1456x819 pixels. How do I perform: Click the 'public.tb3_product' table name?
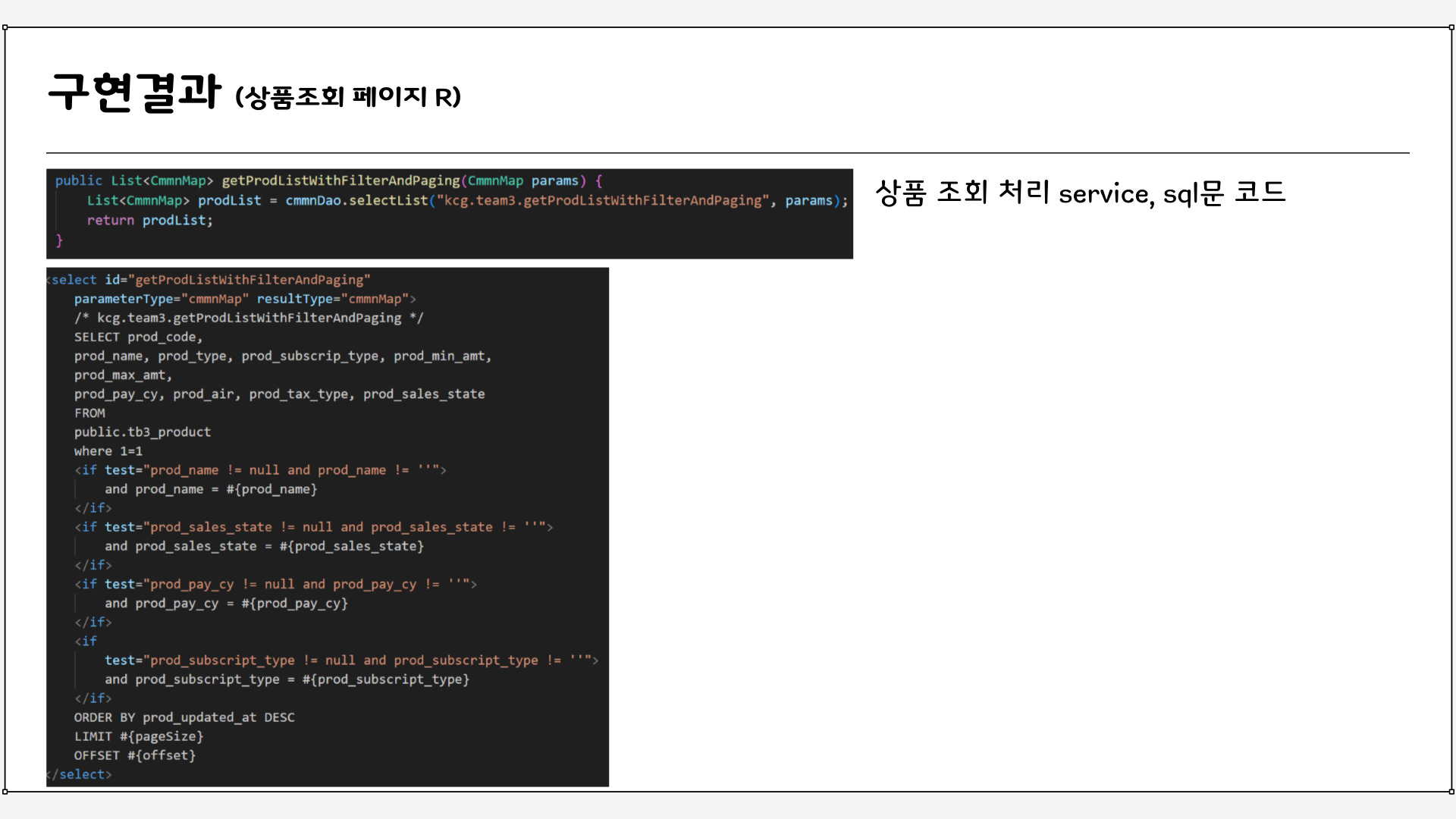[x=143, y=431]
